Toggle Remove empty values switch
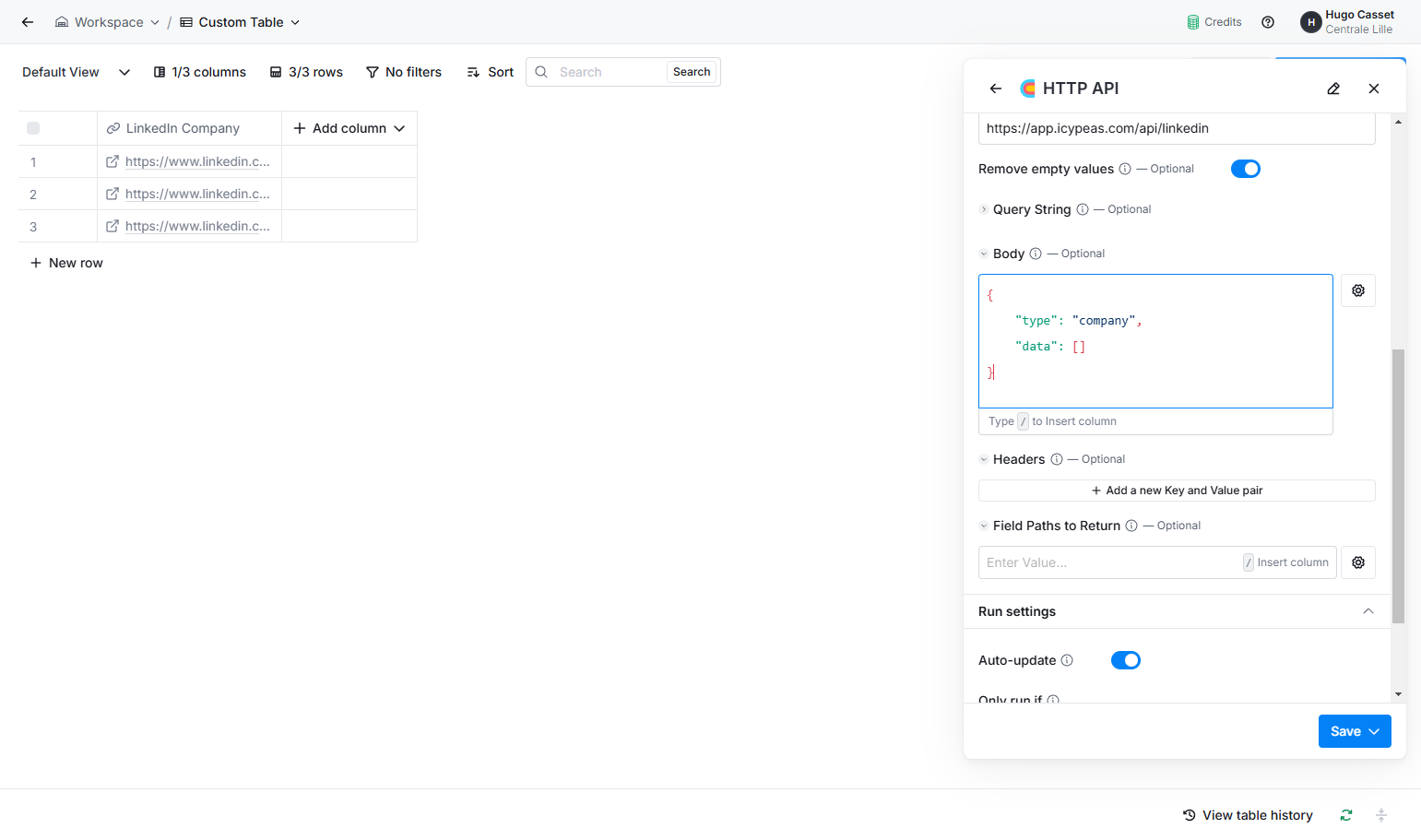 pyautogui.click(x=1246, y=169)
